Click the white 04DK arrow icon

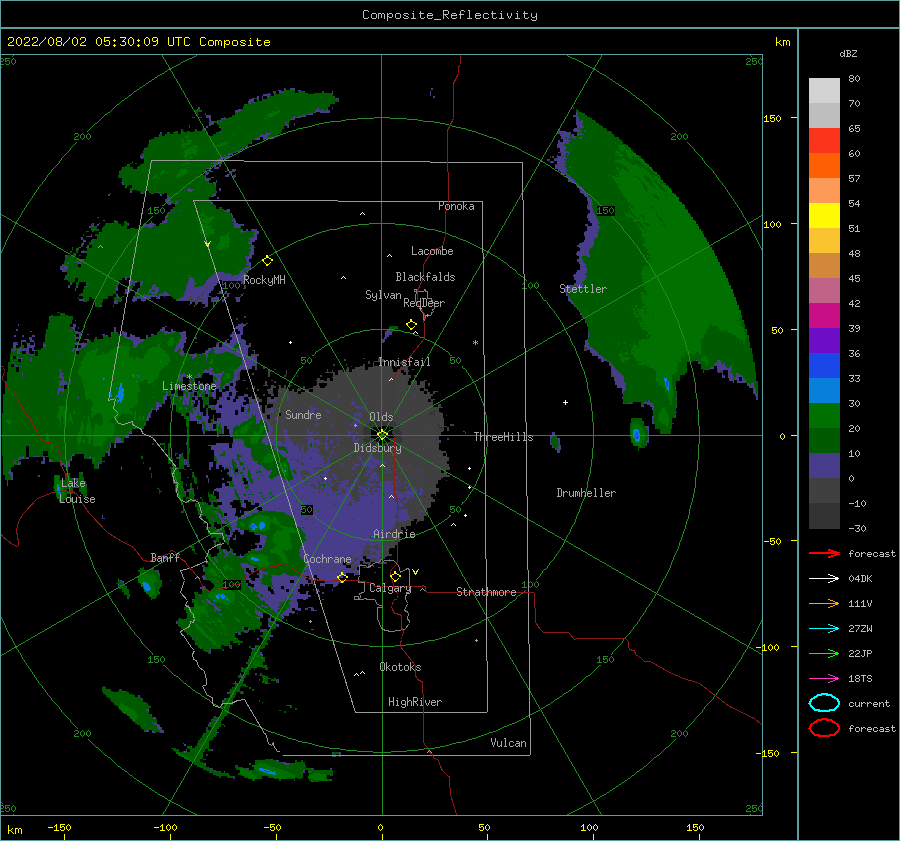pos(824,579)
